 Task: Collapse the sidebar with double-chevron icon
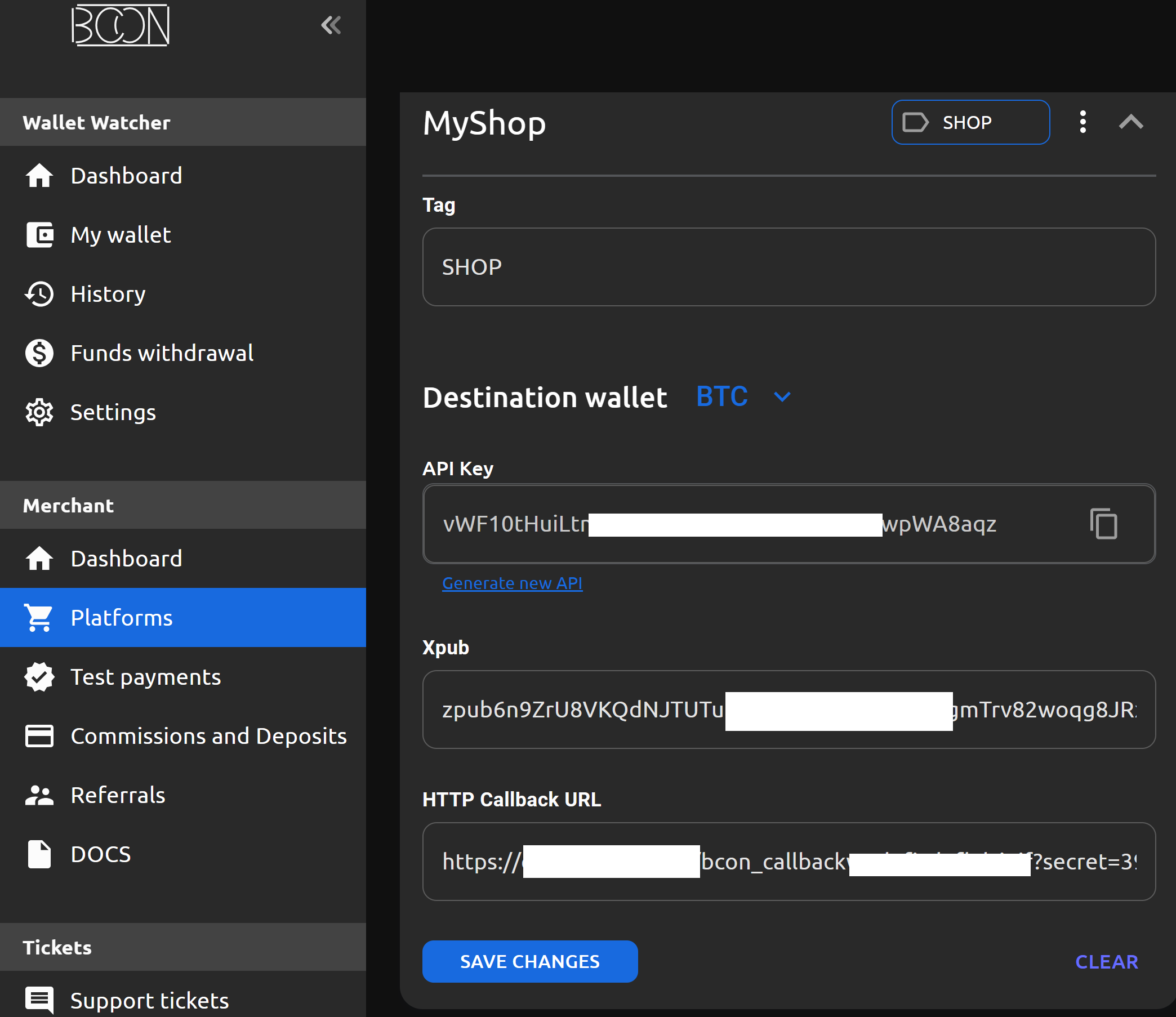pyautogui.click(x=331, y=25)
